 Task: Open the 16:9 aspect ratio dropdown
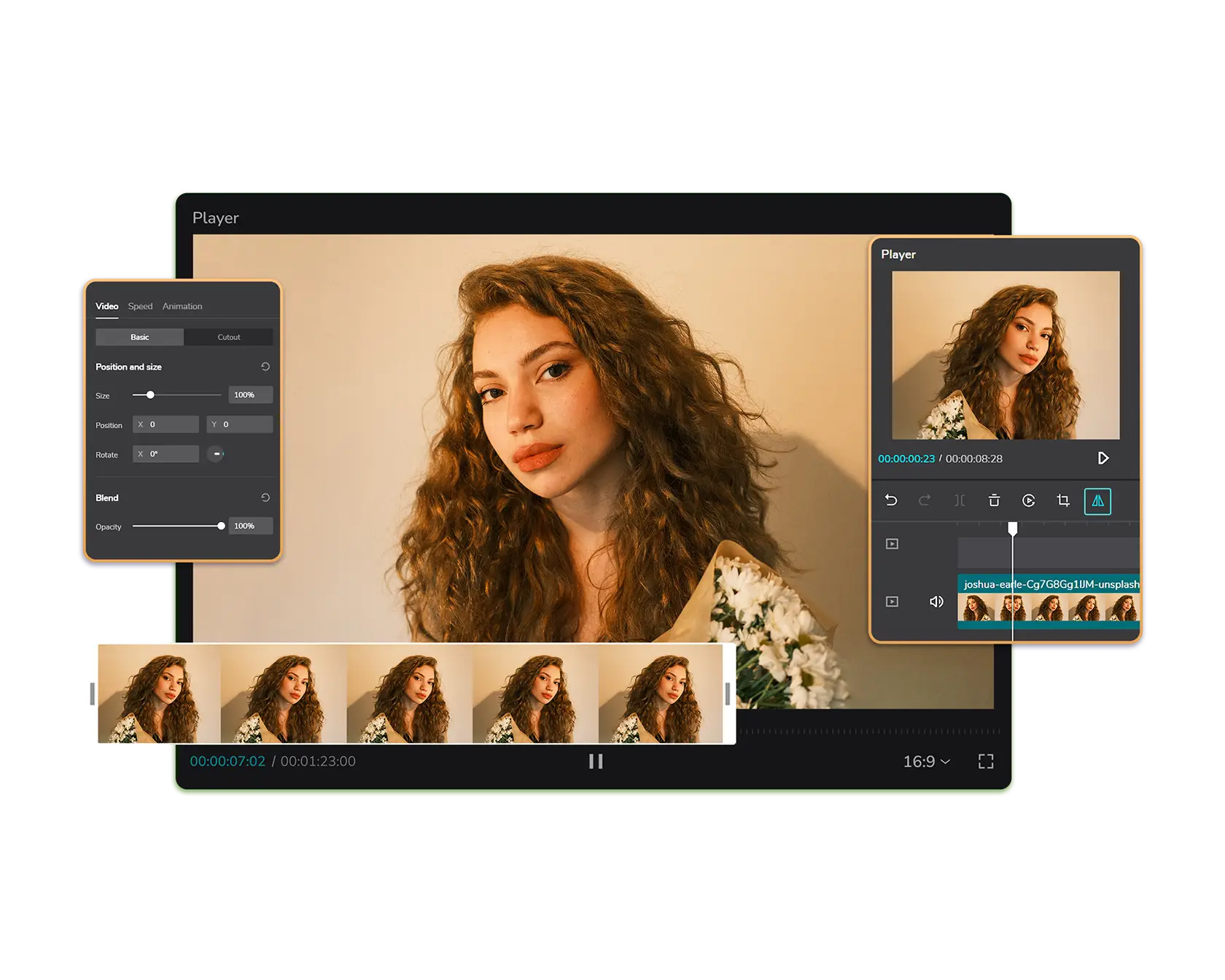[x=927, y=761]
